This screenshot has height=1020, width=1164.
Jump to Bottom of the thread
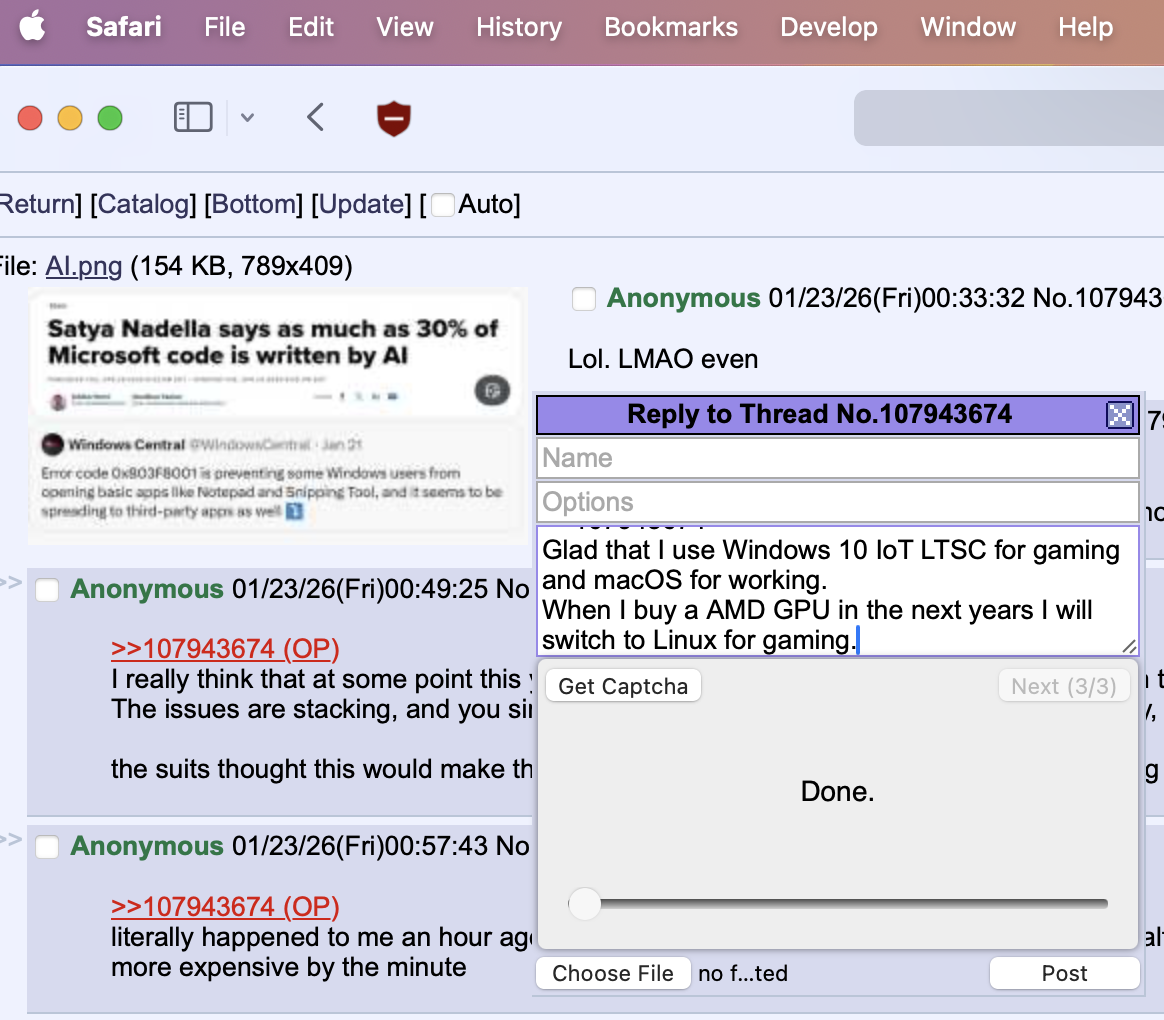point(253,203)
